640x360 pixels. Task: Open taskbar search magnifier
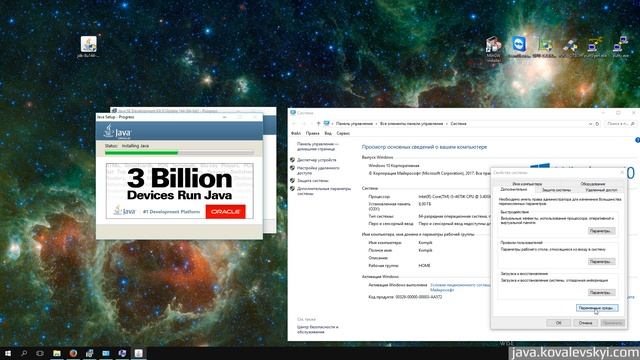[x=24, y=353]
